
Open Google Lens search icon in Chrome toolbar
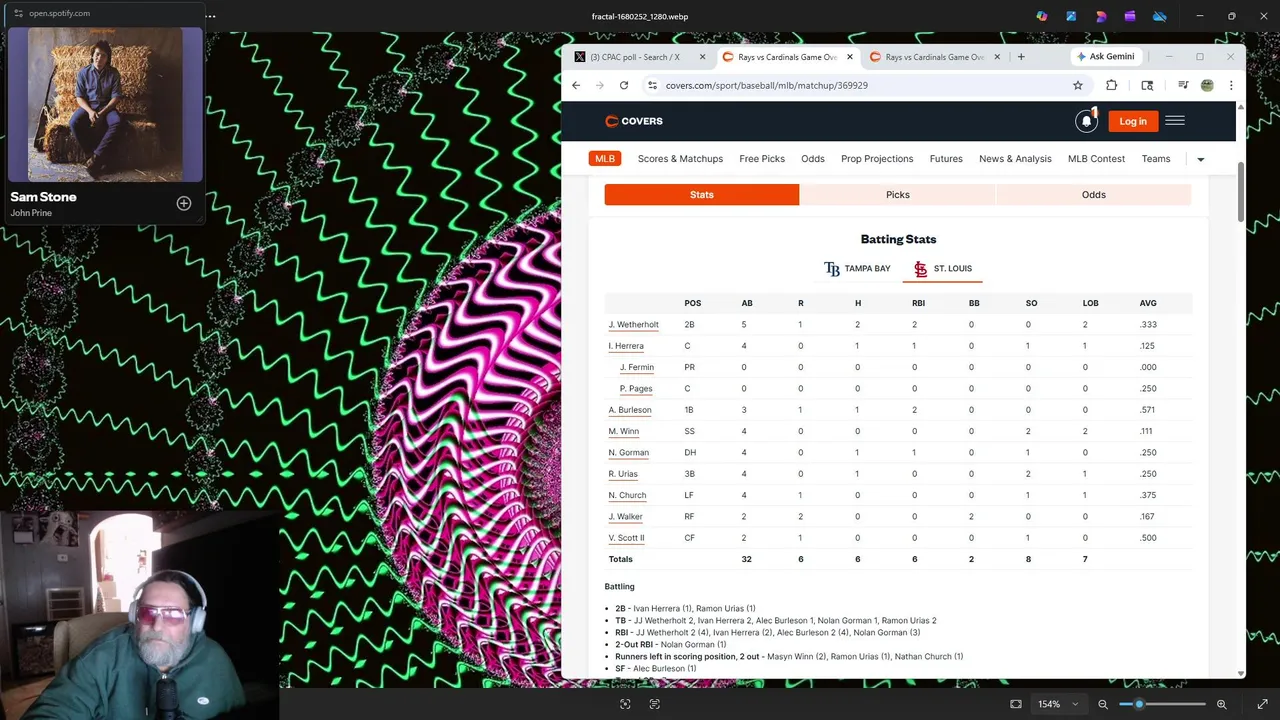[x=1147, y=85]
